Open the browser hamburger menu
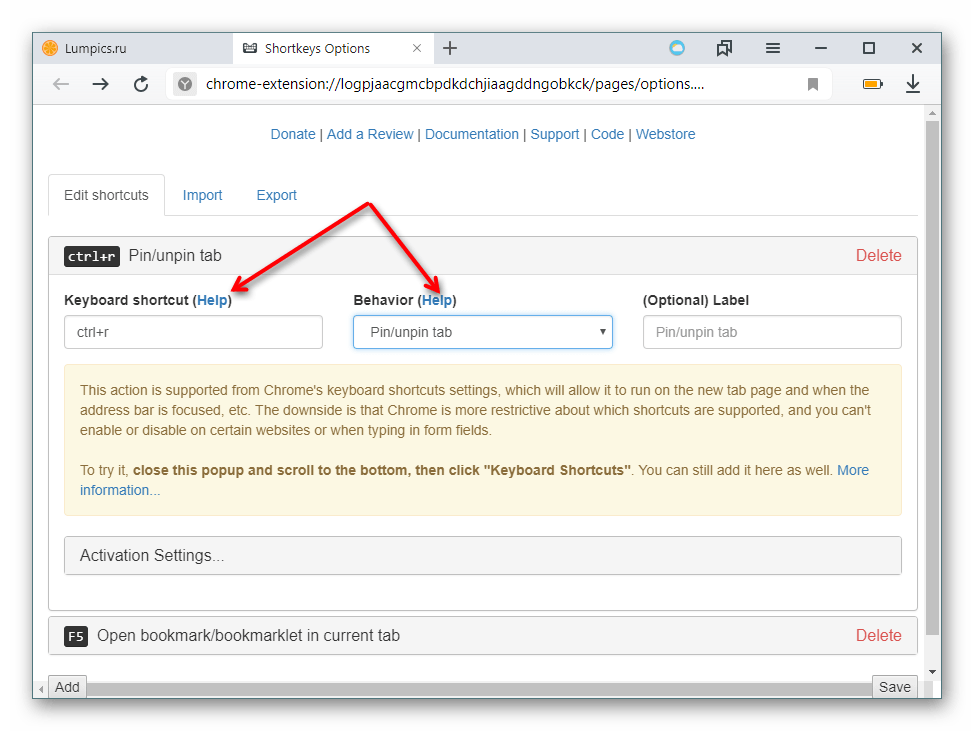Screen dimensions: 974x731 click(x=773, y=48)
